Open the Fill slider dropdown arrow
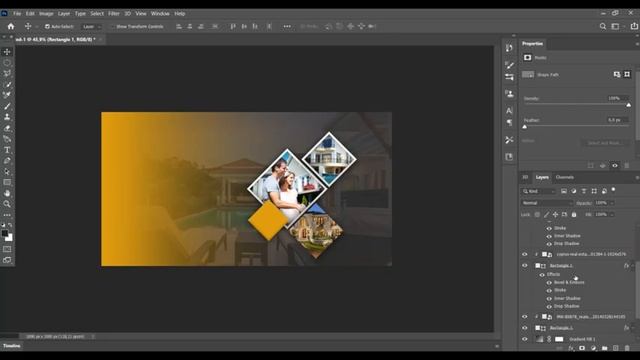 point(611,214)
